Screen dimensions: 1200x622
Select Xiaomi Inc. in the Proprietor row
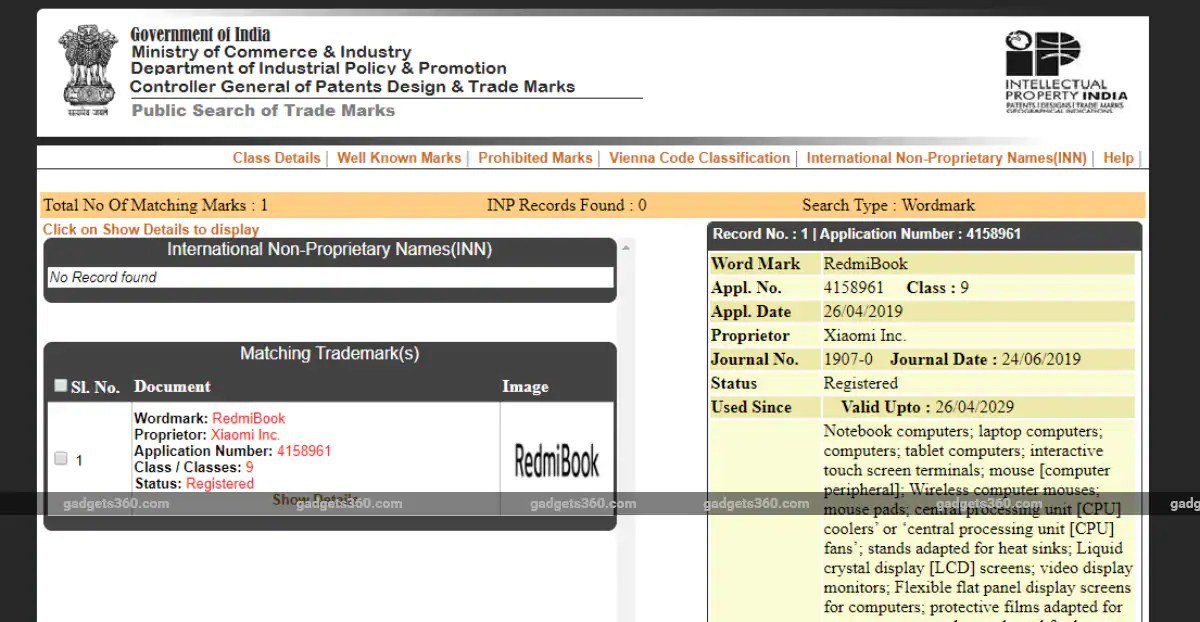tap(865, 336)
